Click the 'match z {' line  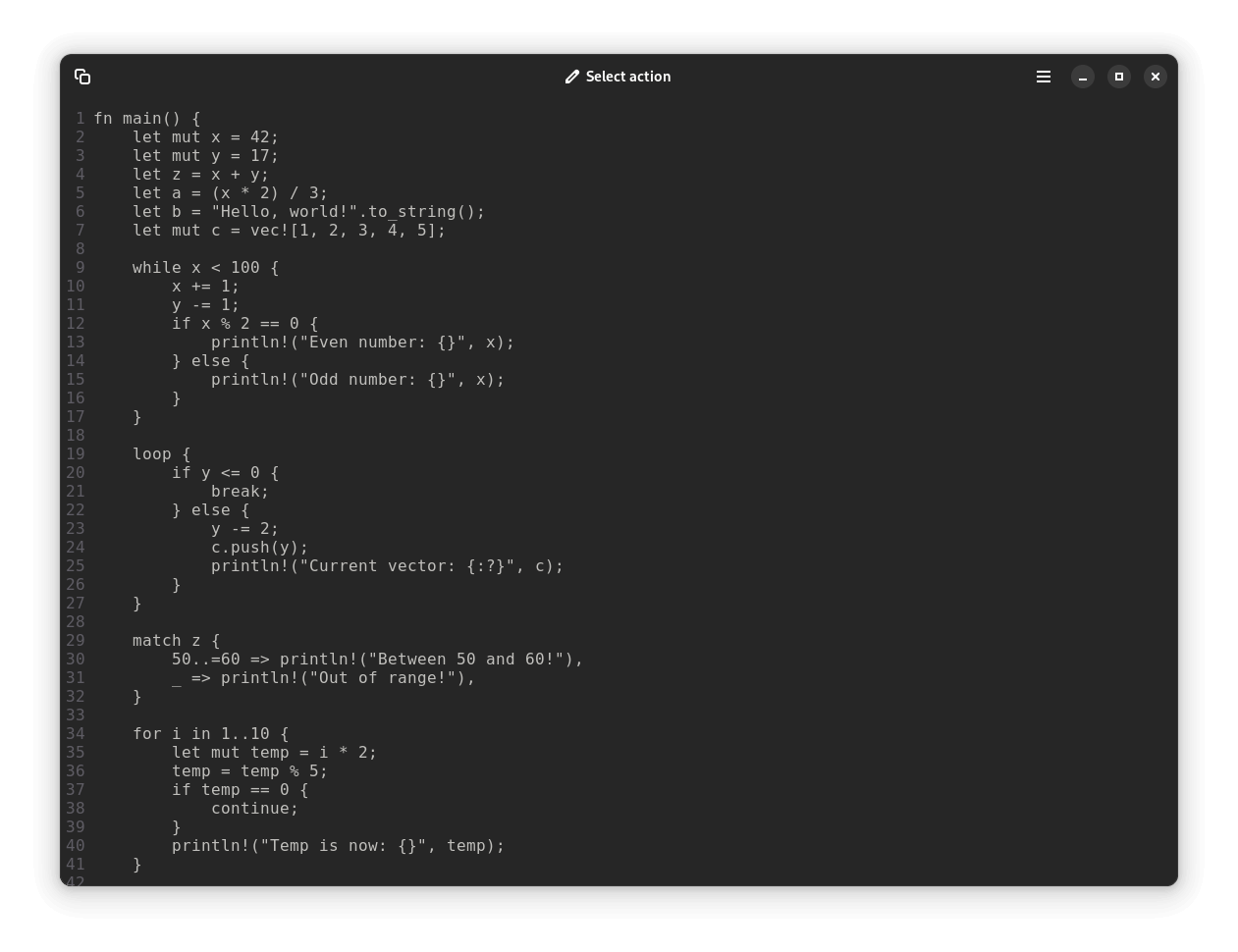tap(176, 641)
